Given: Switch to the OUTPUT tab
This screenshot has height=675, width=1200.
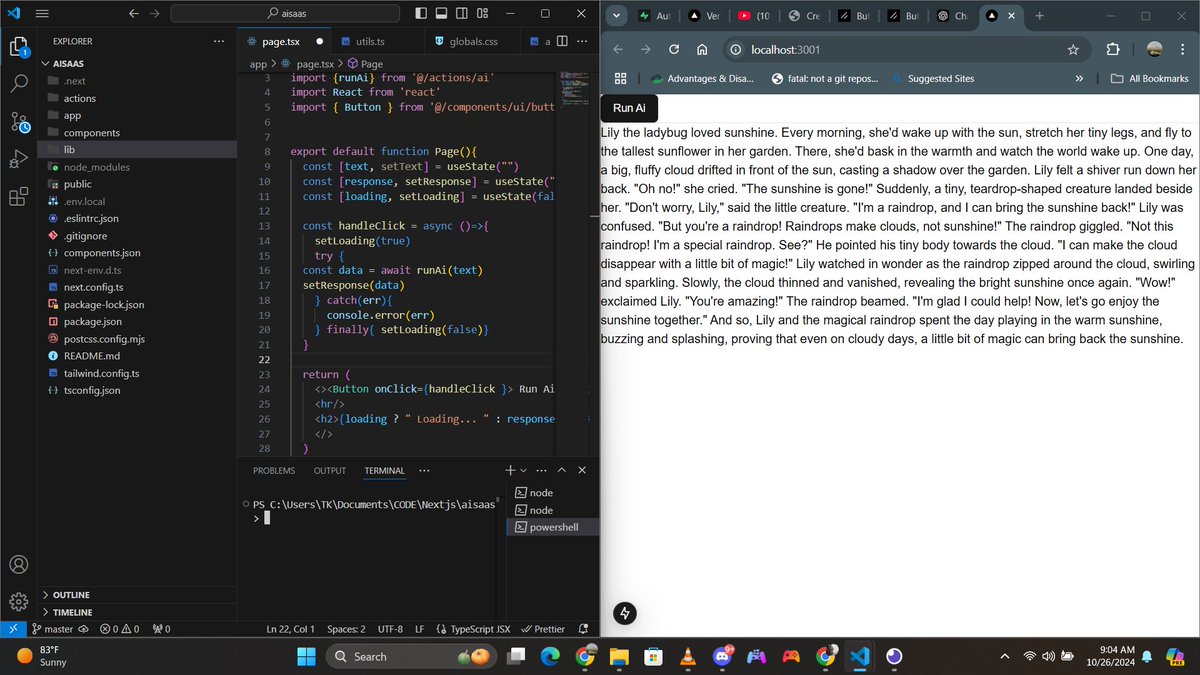Looking at the screenshot, I should pyautogui.click(x=331, y=469).
